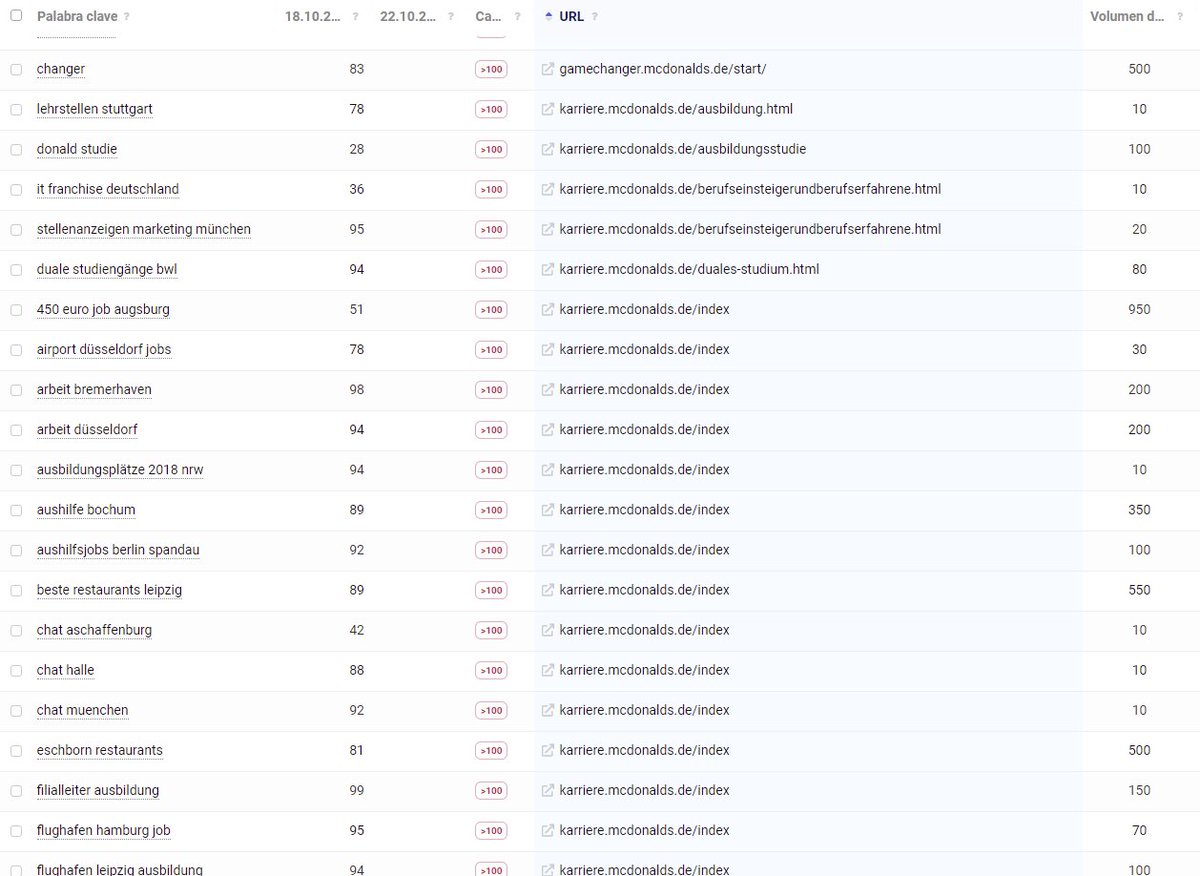The image size is (1200, 876).
Task: Open keyword link lehrstellen stuttgart
Action: [x=95, y=109]
